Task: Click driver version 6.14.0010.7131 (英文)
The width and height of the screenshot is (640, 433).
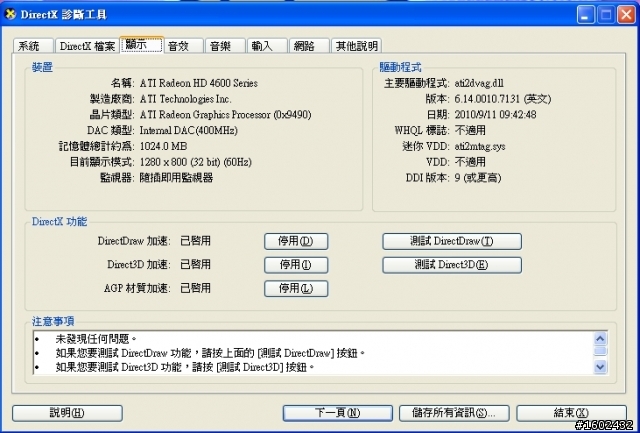Action: tap(503, 99)
